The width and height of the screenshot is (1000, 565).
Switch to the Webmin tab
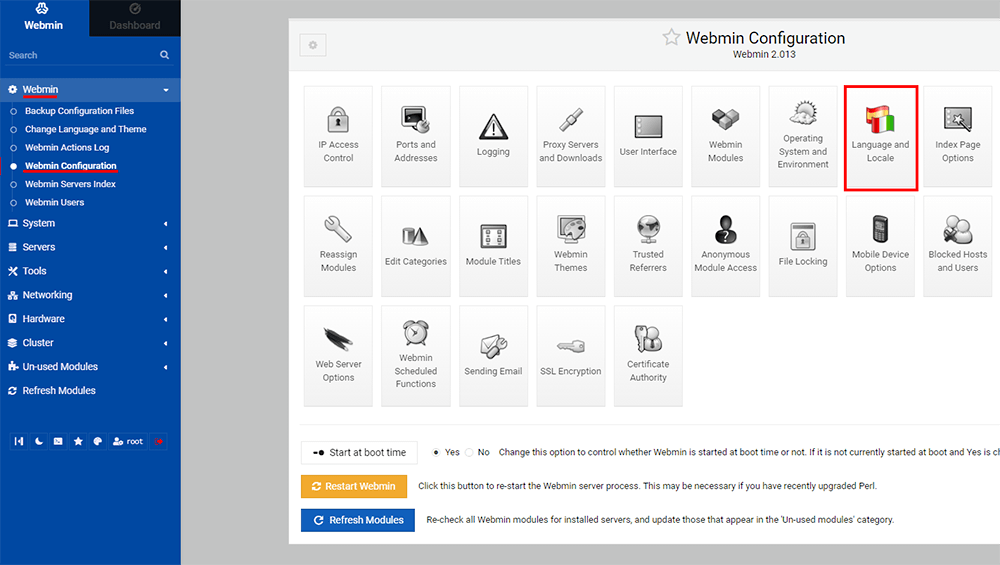44,18
